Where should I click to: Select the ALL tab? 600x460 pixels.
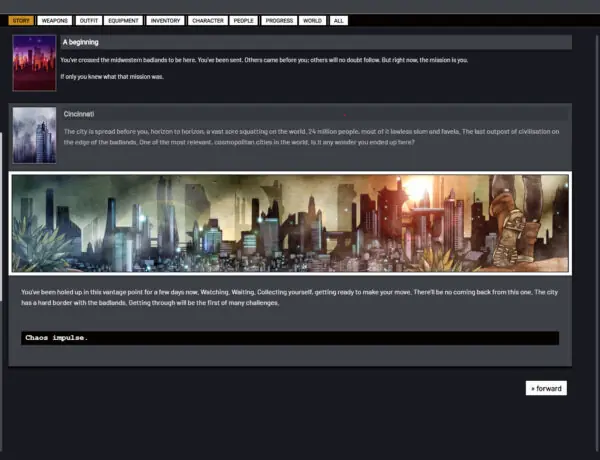(339, 20)
